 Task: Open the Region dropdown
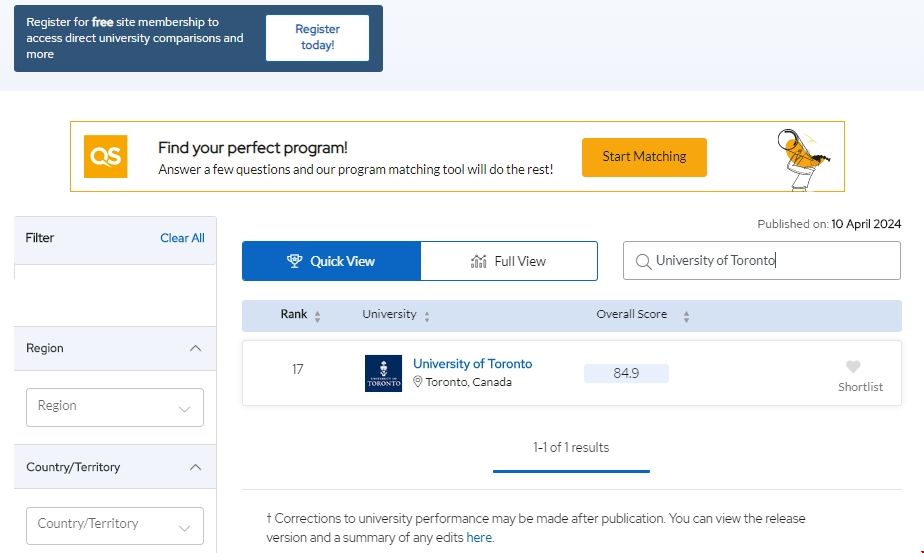tap(115, 407)
